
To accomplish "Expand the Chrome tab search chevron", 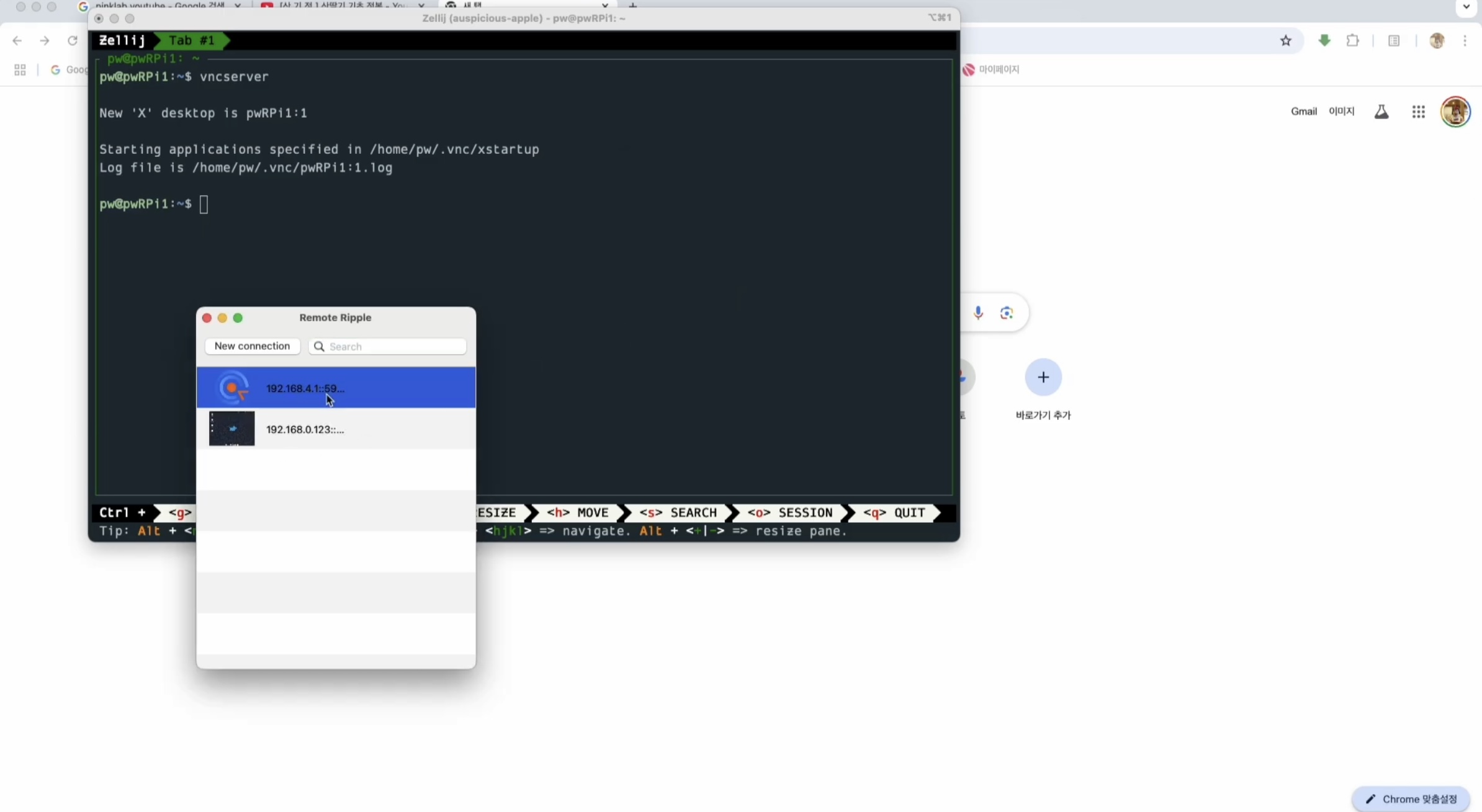I will coord(1466,7).
